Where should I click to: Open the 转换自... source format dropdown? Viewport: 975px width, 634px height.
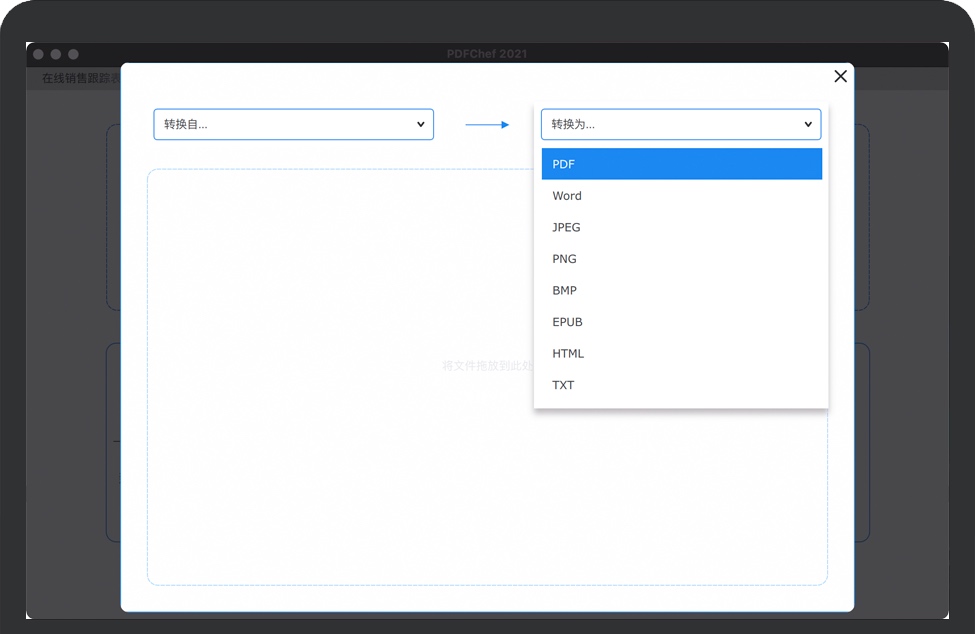tap(292, 124)
